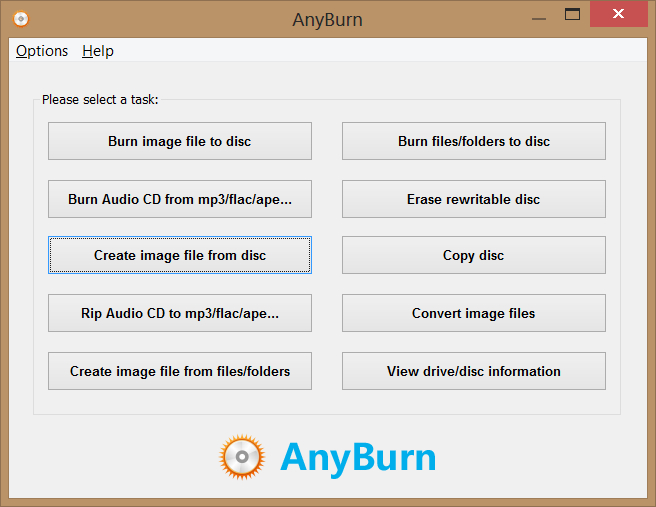Click Create image file from disc
The width and height of the screenshot is (656, 507).
(x=180, y=255)
